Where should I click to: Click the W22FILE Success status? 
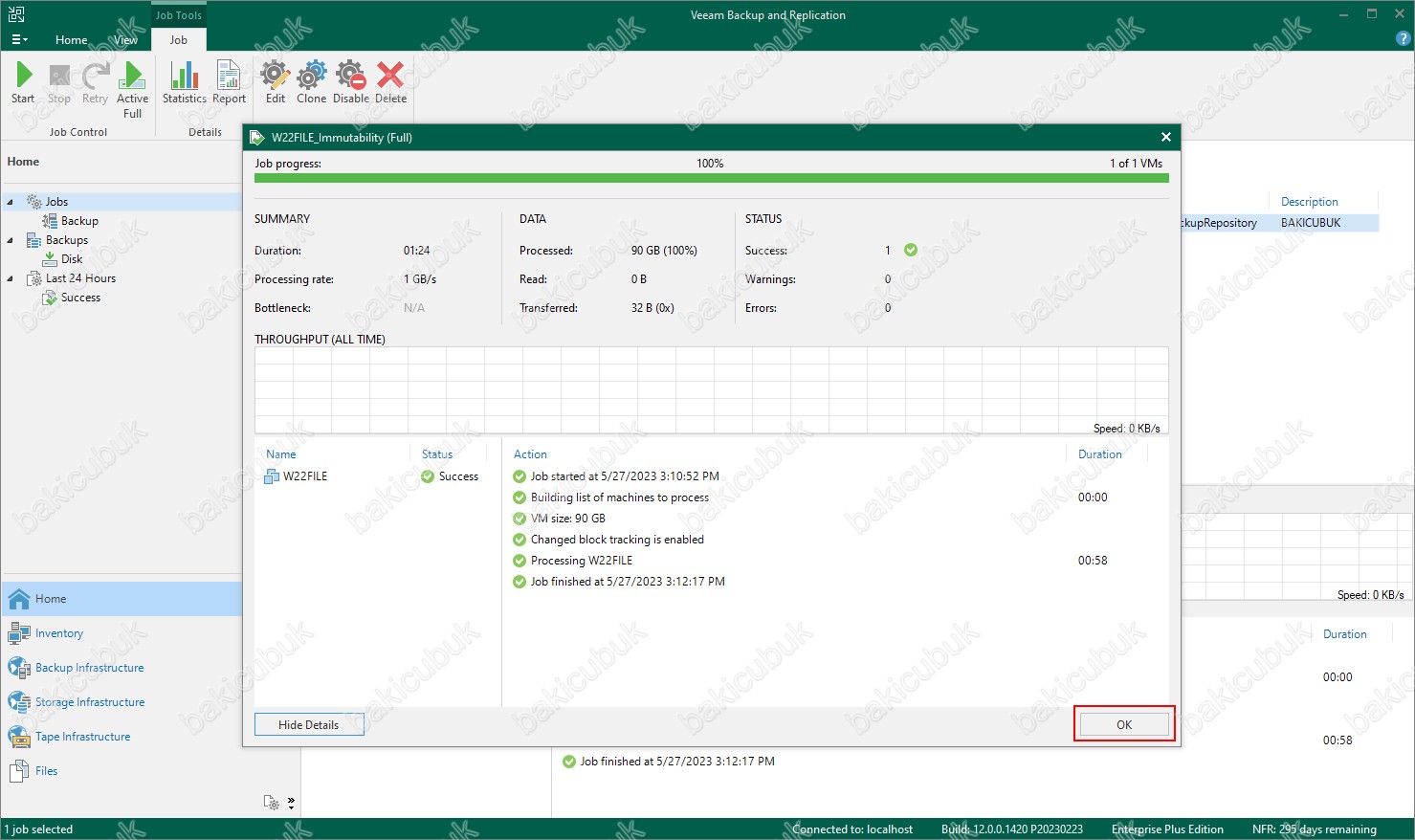pyautogui.click(x=450, y=476)
